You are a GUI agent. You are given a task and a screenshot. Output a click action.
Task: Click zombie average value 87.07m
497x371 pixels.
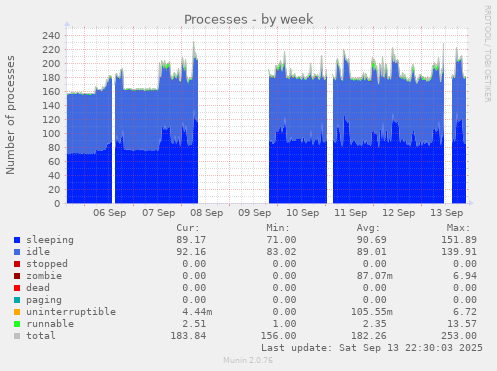pos(375,276)
